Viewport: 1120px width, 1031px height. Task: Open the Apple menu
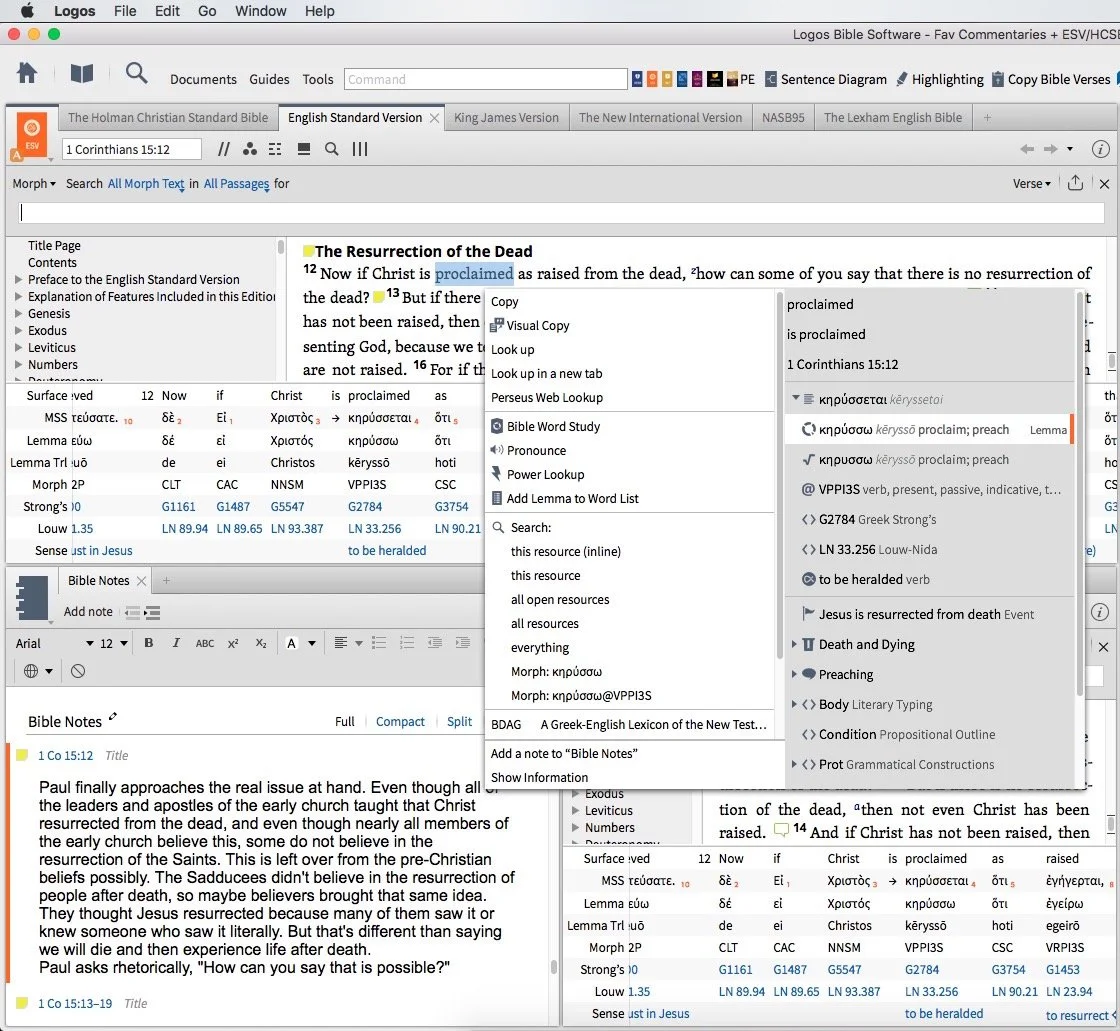coord(27,11)
